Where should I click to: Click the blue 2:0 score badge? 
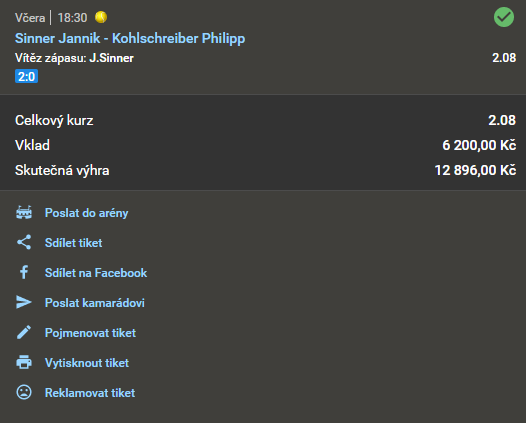[x=27, y=76]
